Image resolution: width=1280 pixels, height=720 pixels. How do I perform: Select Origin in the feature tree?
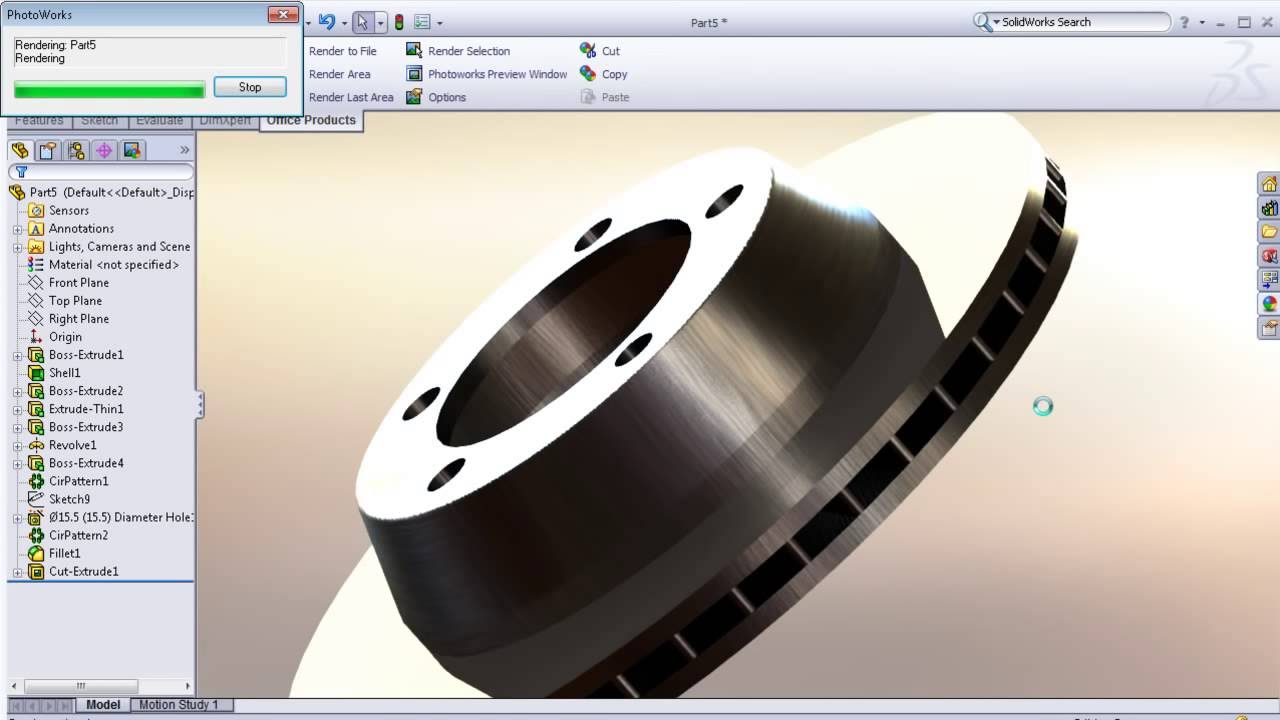(x=65, y=337)
